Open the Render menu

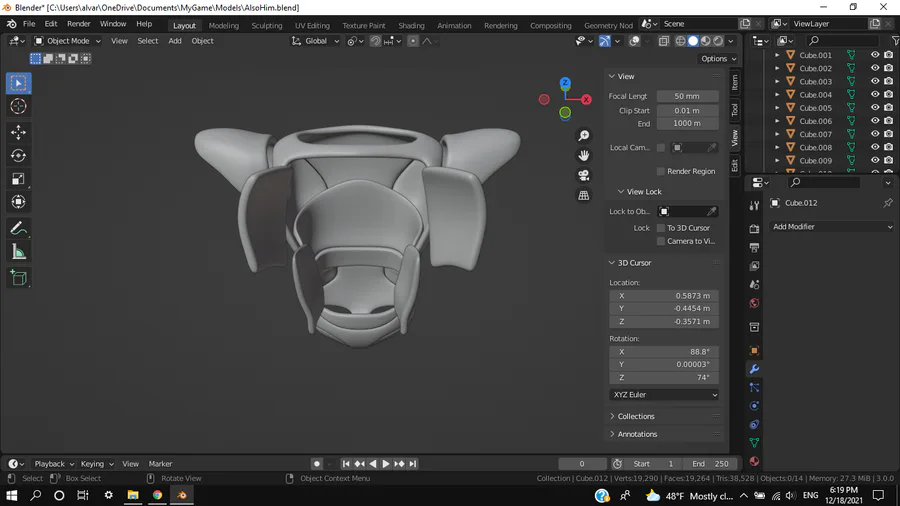[x=79, y=24]
